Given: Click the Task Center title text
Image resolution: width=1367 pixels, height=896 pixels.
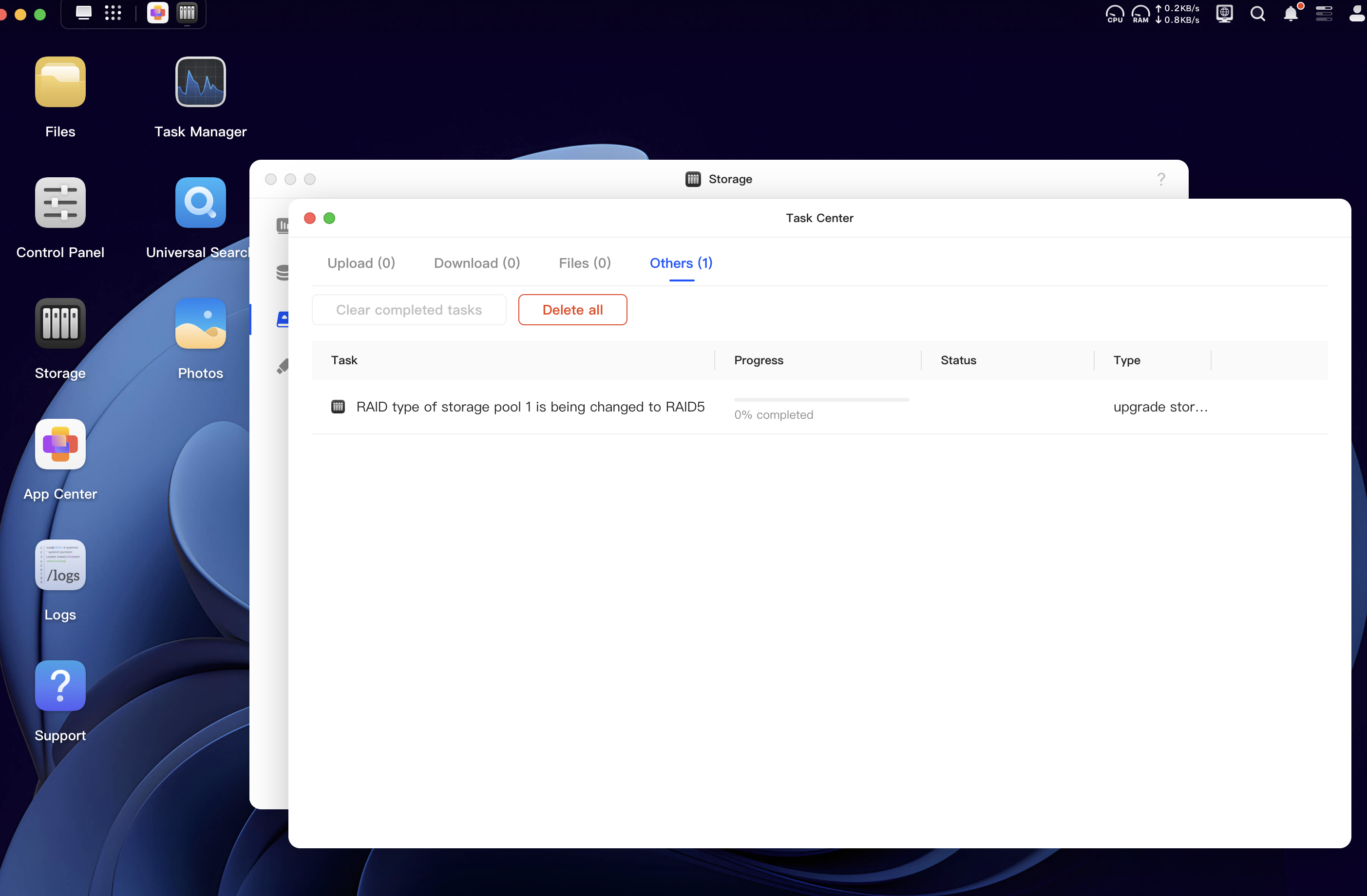Looking at the screenshot, I should (x=819, y=218).
